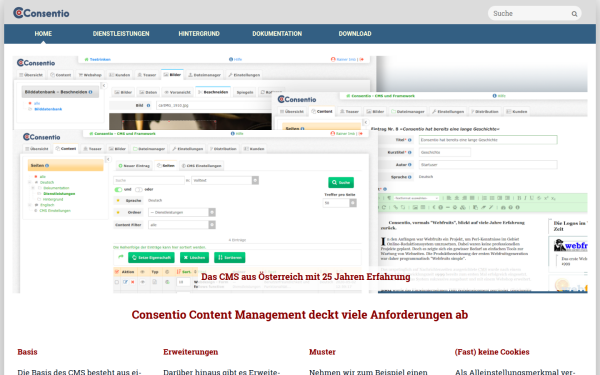The image size is (600, 375).
Task: Select the bold Dienstleistungen folder in the tree
Action: point(59,194)
